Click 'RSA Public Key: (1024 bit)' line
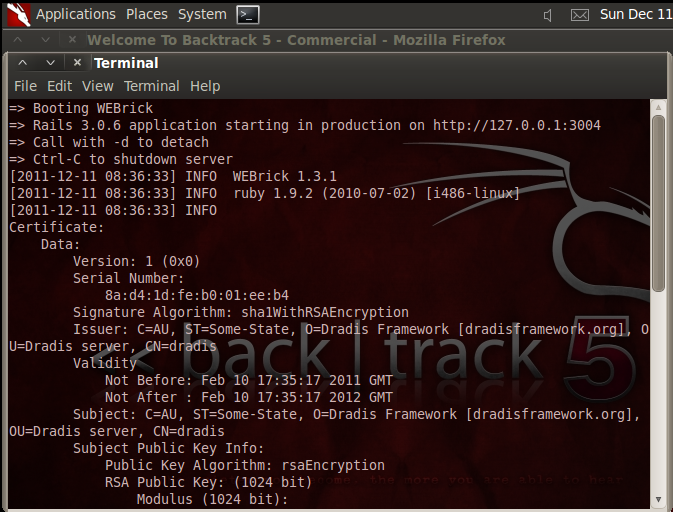Viewport: 673px width, 512px height. pos(209,482)
